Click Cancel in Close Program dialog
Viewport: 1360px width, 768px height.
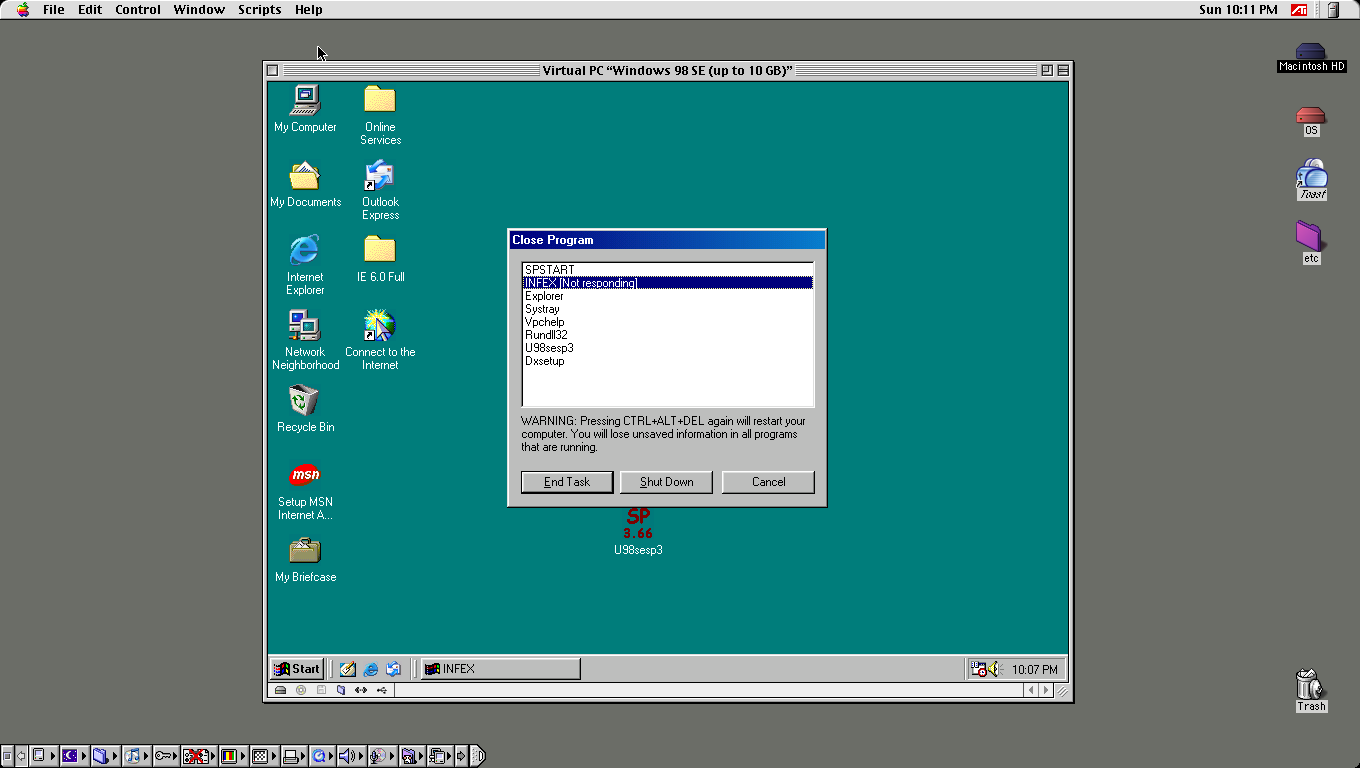click(x=768, y=482)
